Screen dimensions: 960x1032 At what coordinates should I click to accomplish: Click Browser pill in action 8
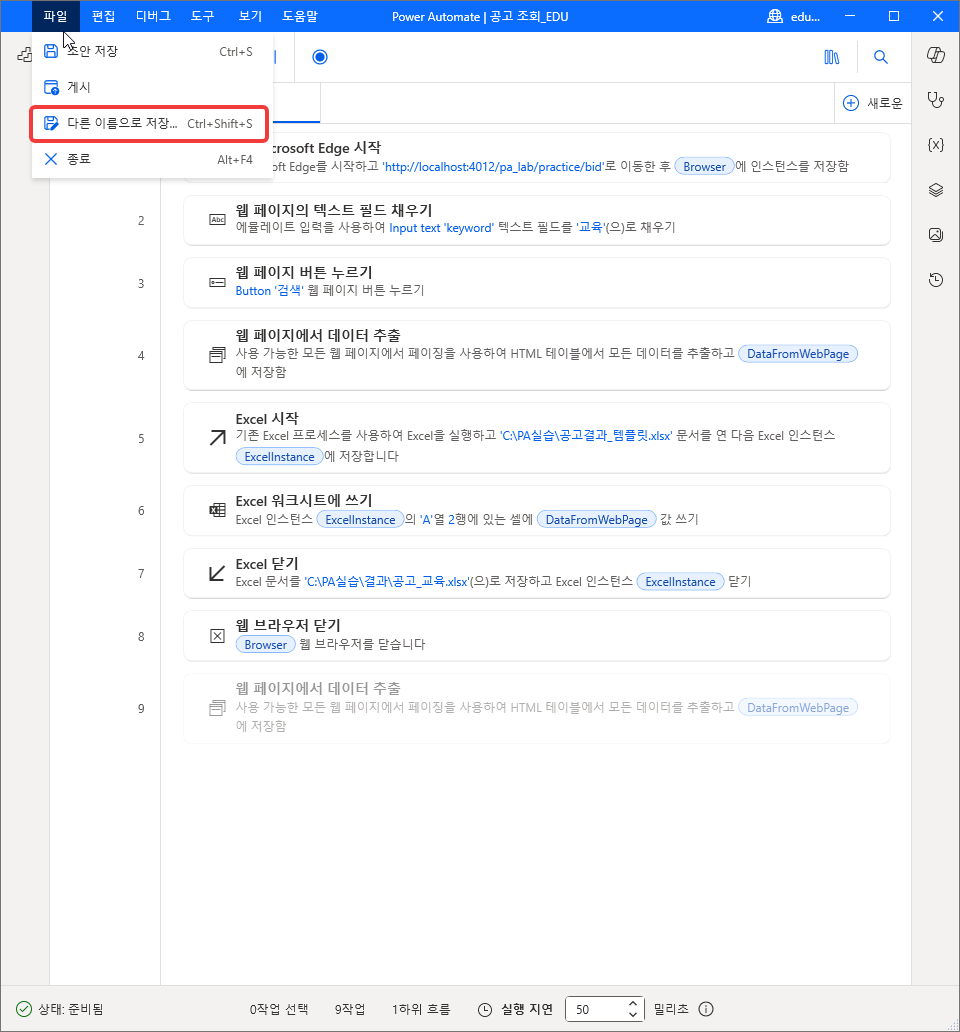[265, 644]
